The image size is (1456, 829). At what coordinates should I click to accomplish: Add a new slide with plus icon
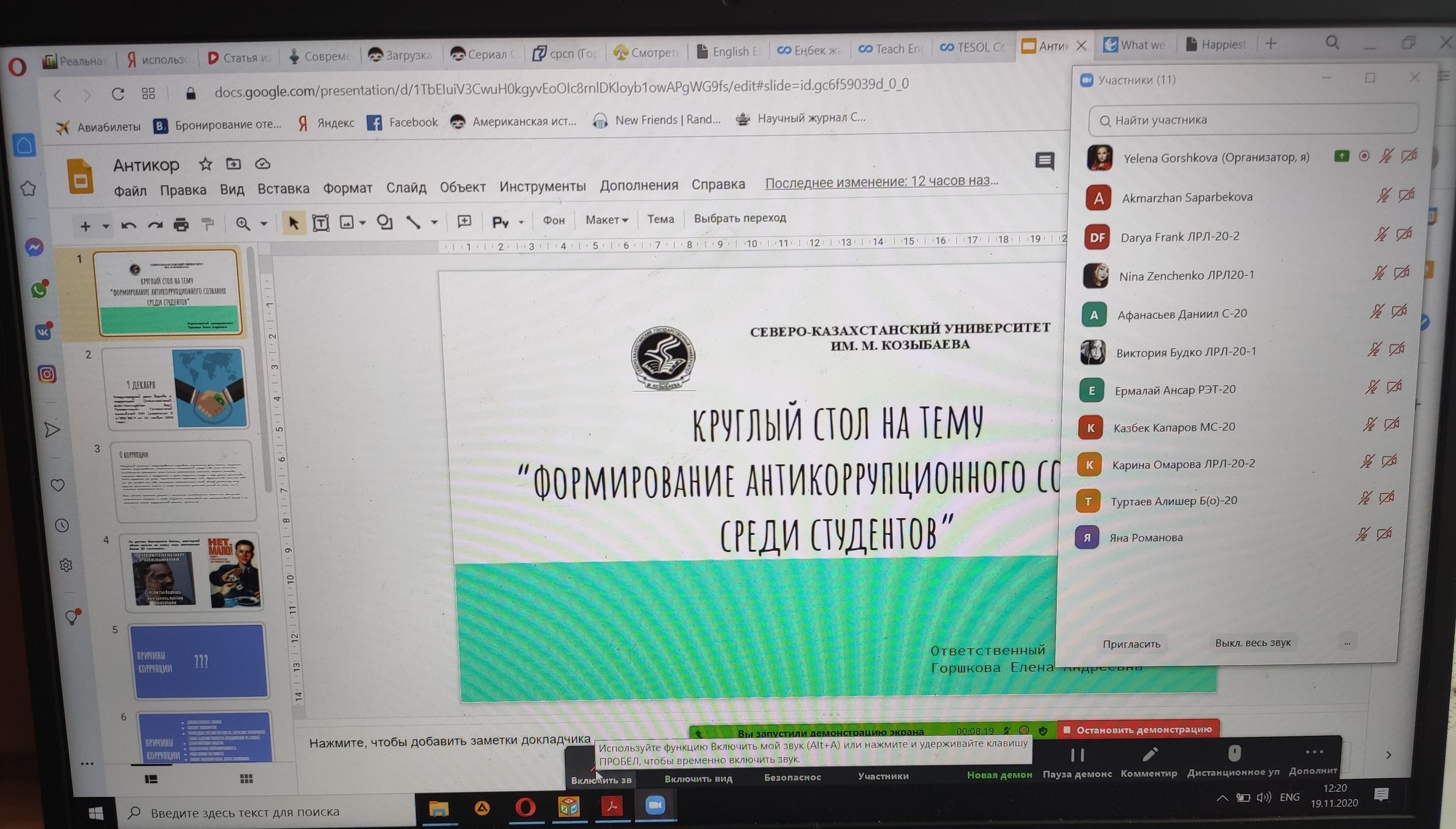coord(85,227)
